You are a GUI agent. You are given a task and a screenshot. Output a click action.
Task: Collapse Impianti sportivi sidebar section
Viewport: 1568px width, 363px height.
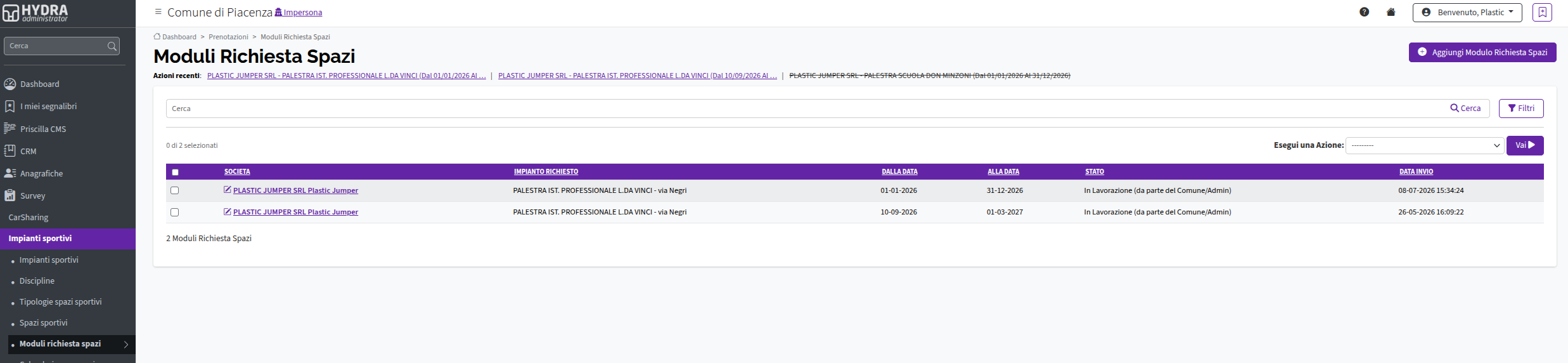point(68,239)
